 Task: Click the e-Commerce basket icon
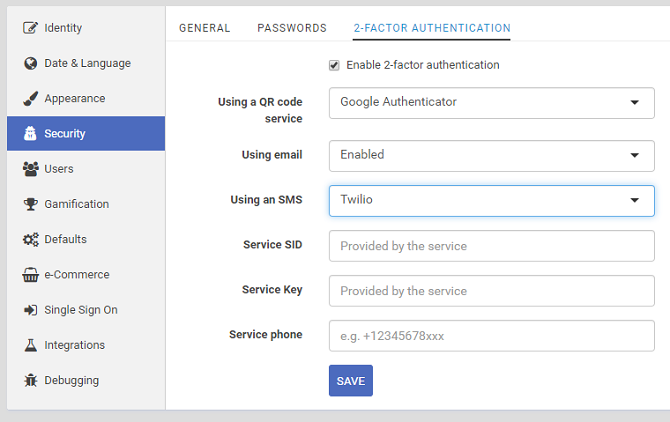(30, 275)
